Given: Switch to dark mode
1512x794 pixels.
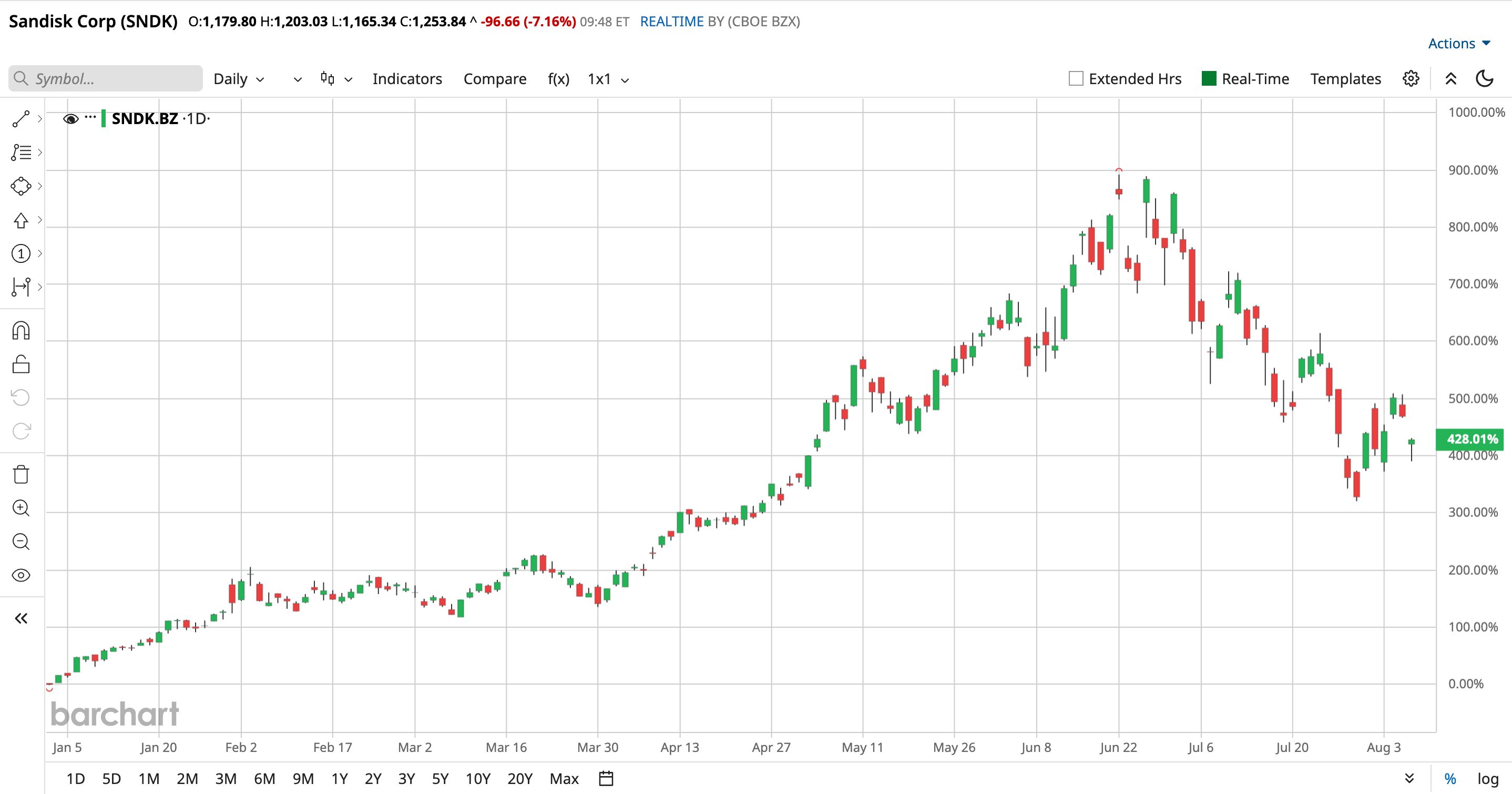Looking at the screenshot, I should pyautogui.click(x=1485, y=79).
